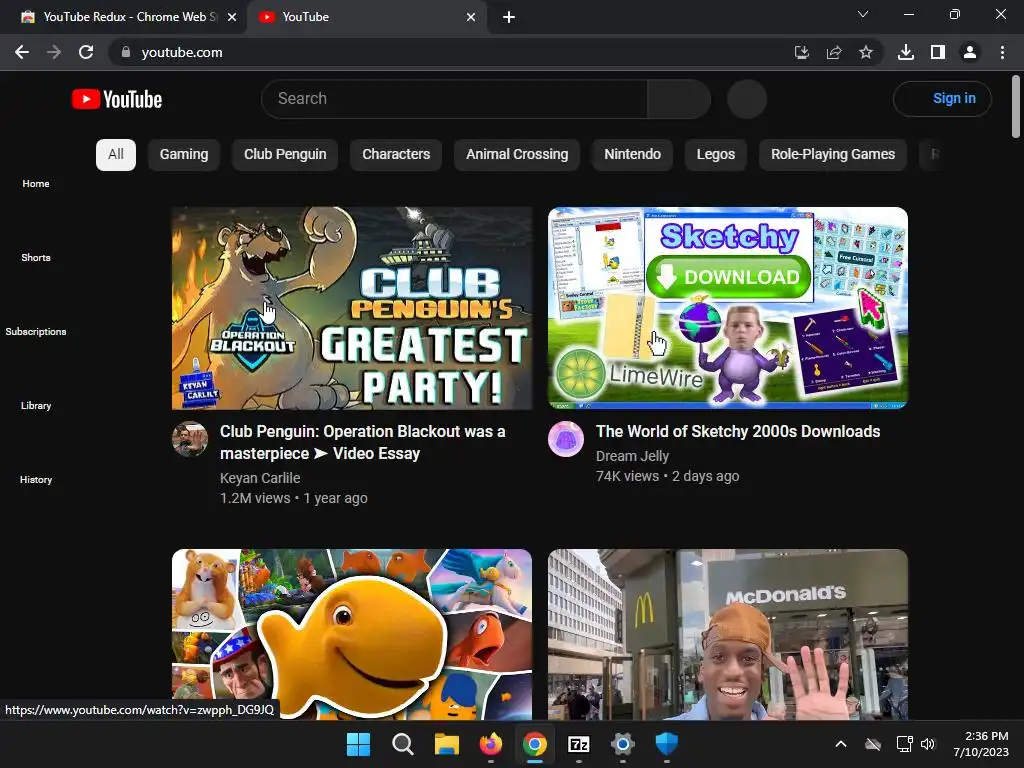Click '74K views • 2 days ago' text
This screenshot has height=768, width=1024.
click(667, 476)
